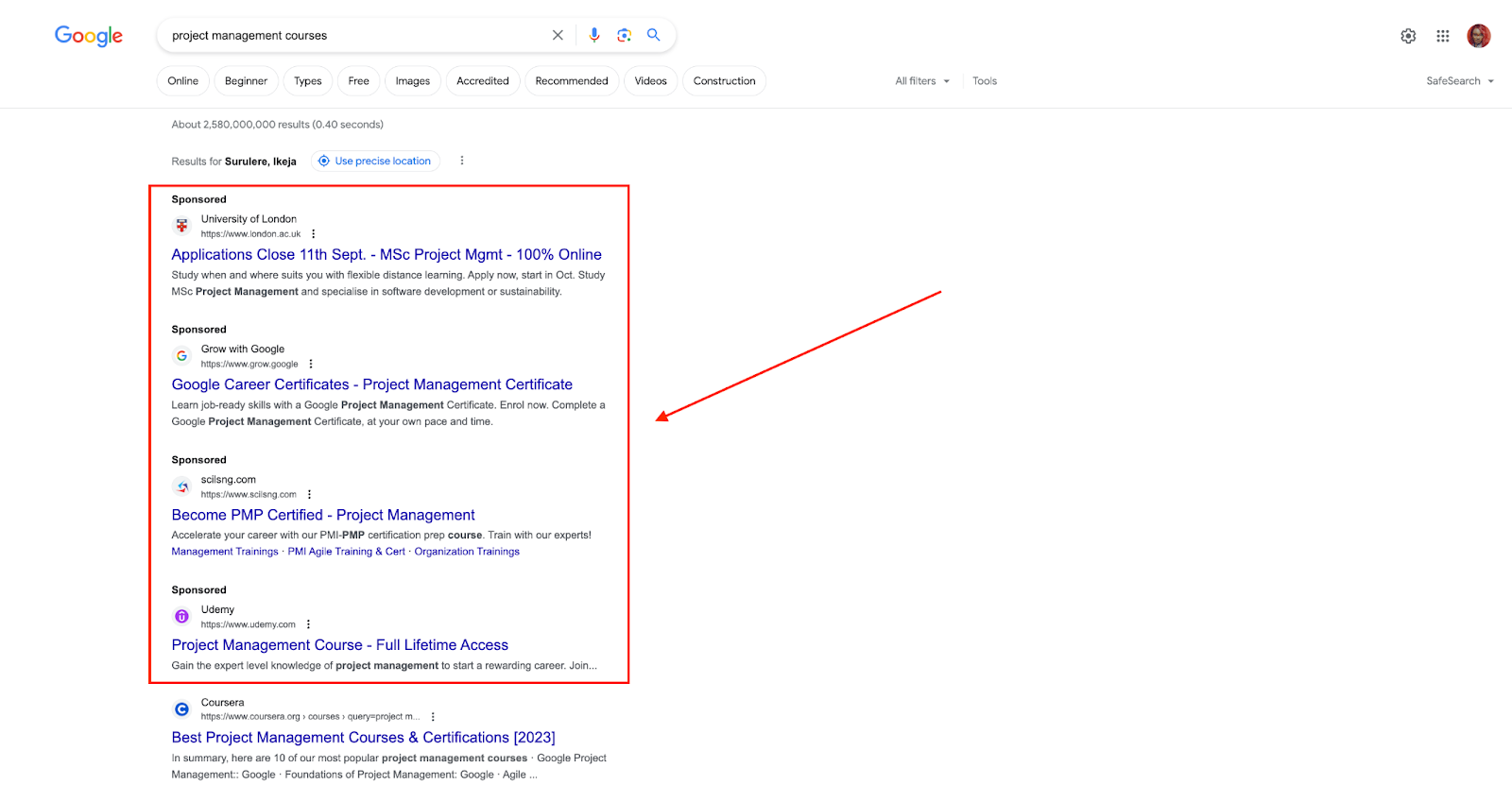Switch to the Videos tab
Screen dimensions: 1512x802
pyautogui.click(x=651, y=81)
